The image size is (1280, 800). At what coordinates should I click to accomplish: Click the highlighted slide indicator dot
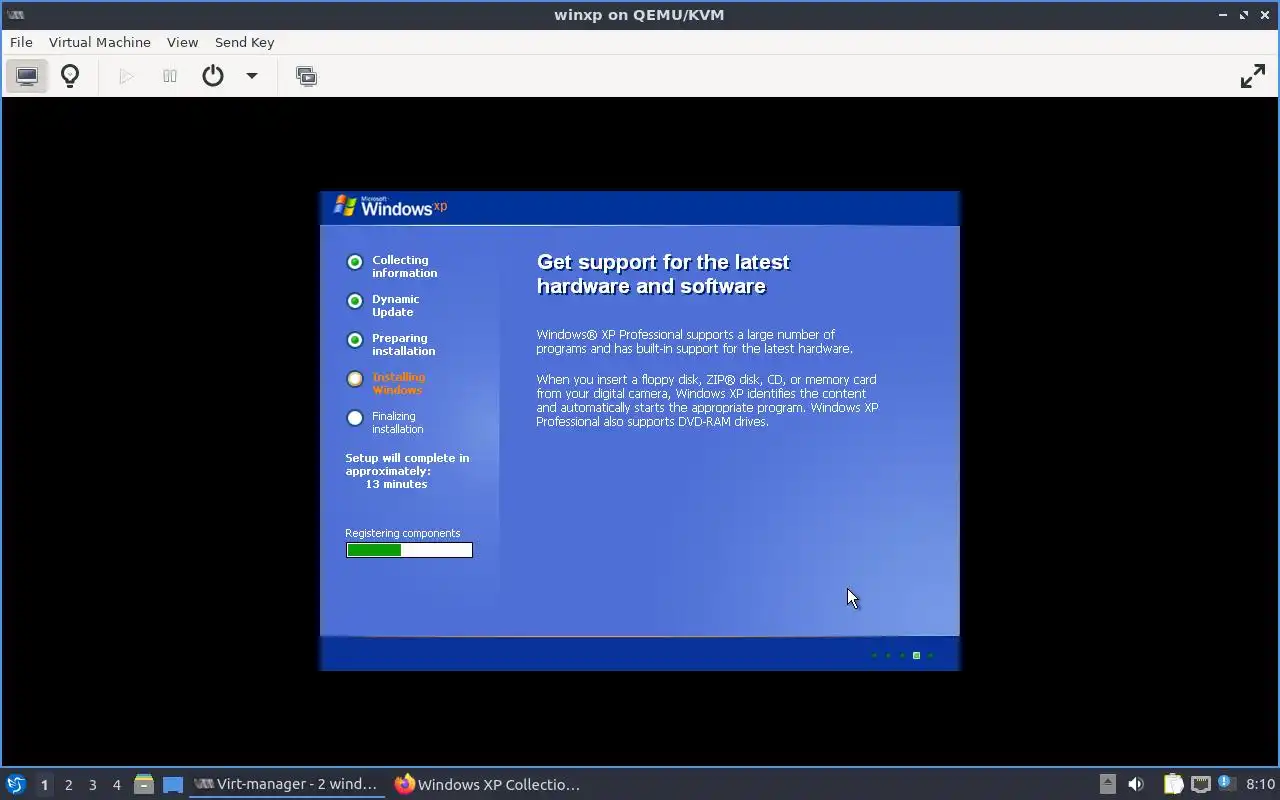[x=916, y=656]
